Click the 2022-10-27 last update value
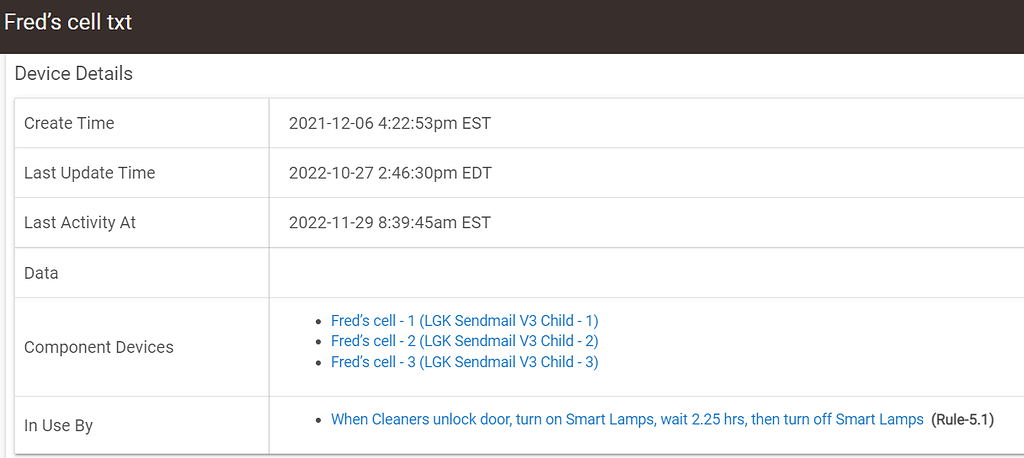Screen dimensions: 1024x458 coord(390,173)
